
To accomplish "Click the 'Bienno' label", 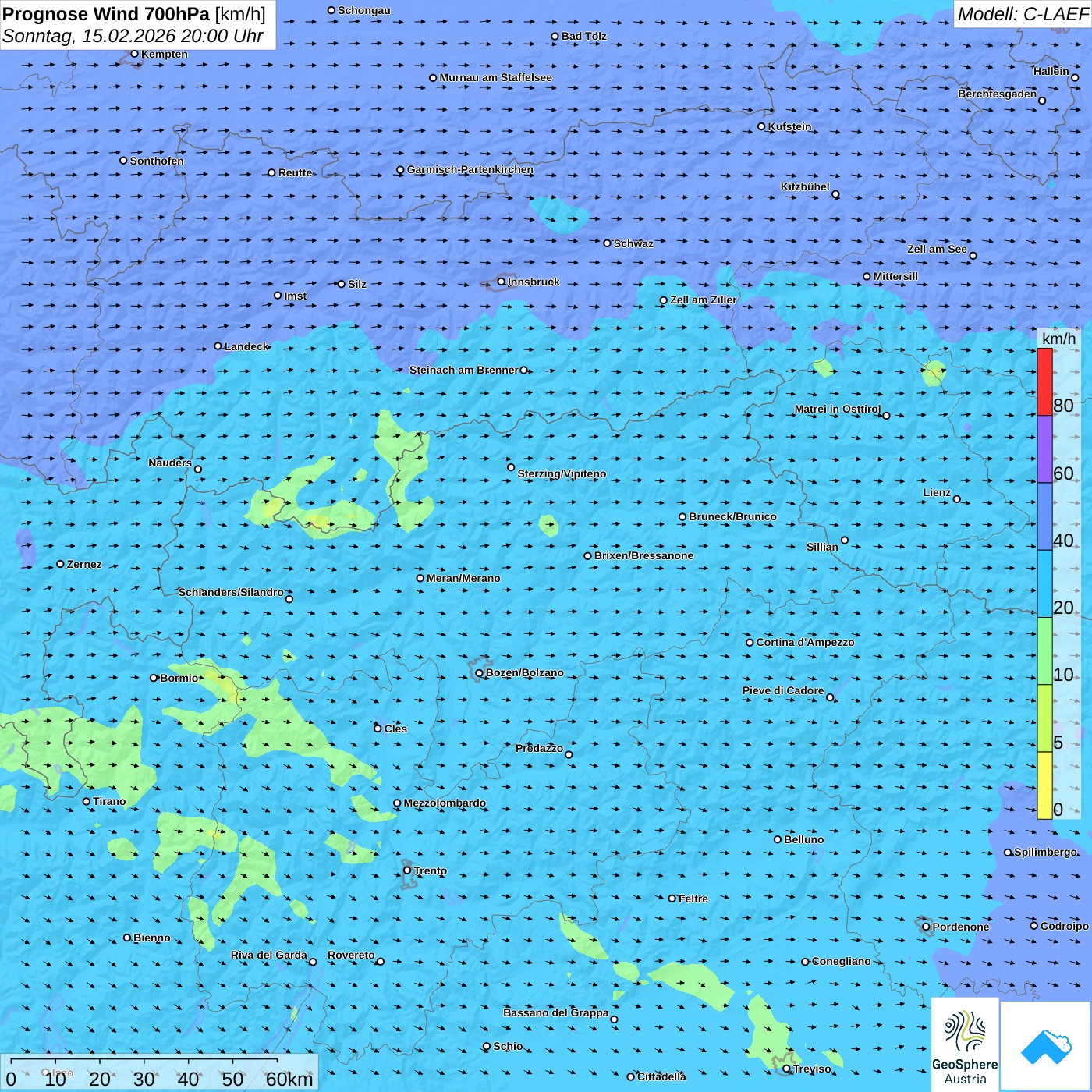I will (151, 938).
